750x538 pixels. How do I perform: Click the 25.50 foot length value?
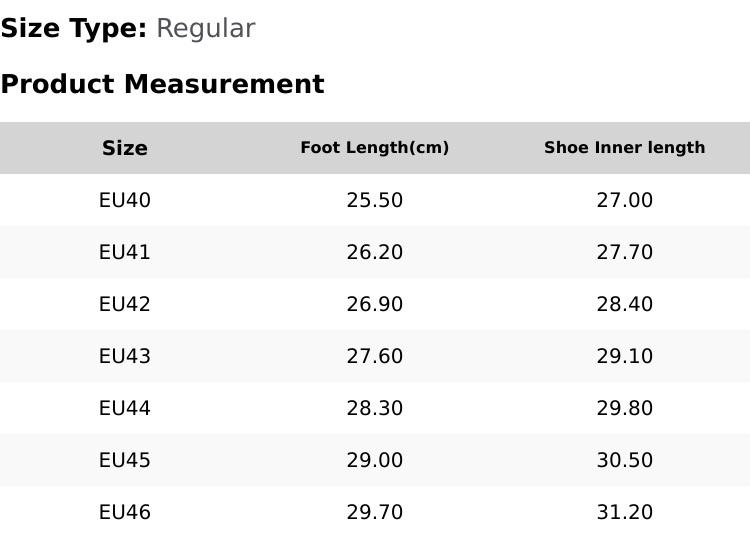tap(375, 200)
